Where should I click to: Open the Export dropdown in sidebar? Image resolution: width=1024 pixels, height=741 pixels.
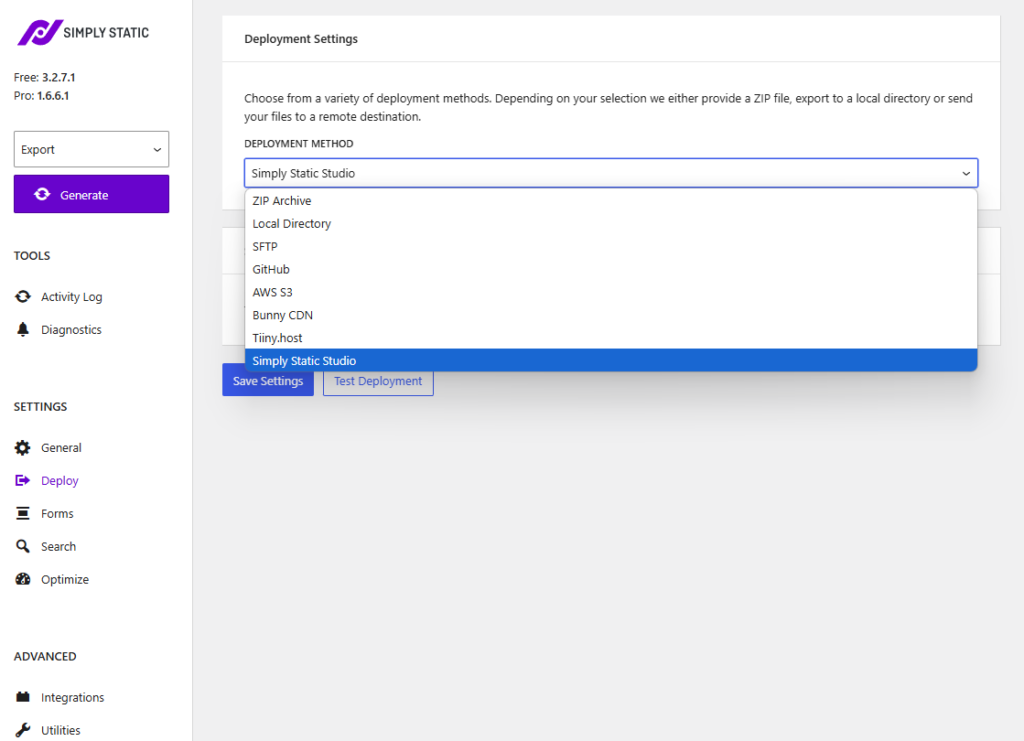(91, 149)
